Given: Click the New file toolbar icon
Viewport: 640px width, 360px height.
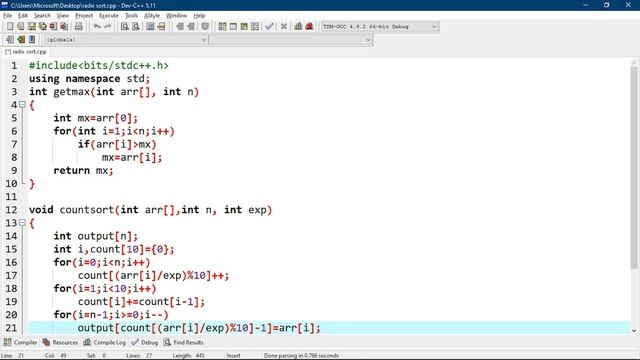Looking at the screenshot, I should pyautogui.click(x=10, y=27).
